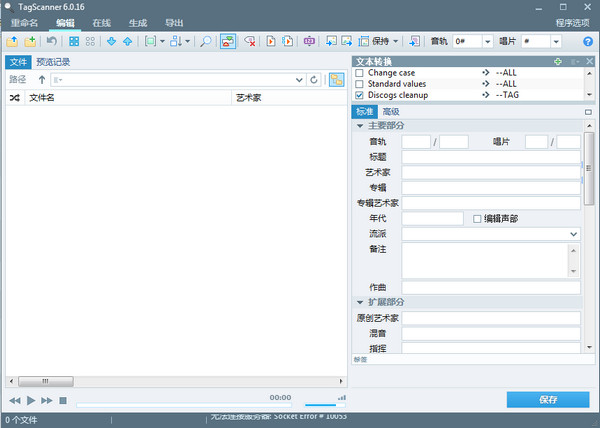
Task: Tick the Standard values checkbox
Action: pos(360,84)
